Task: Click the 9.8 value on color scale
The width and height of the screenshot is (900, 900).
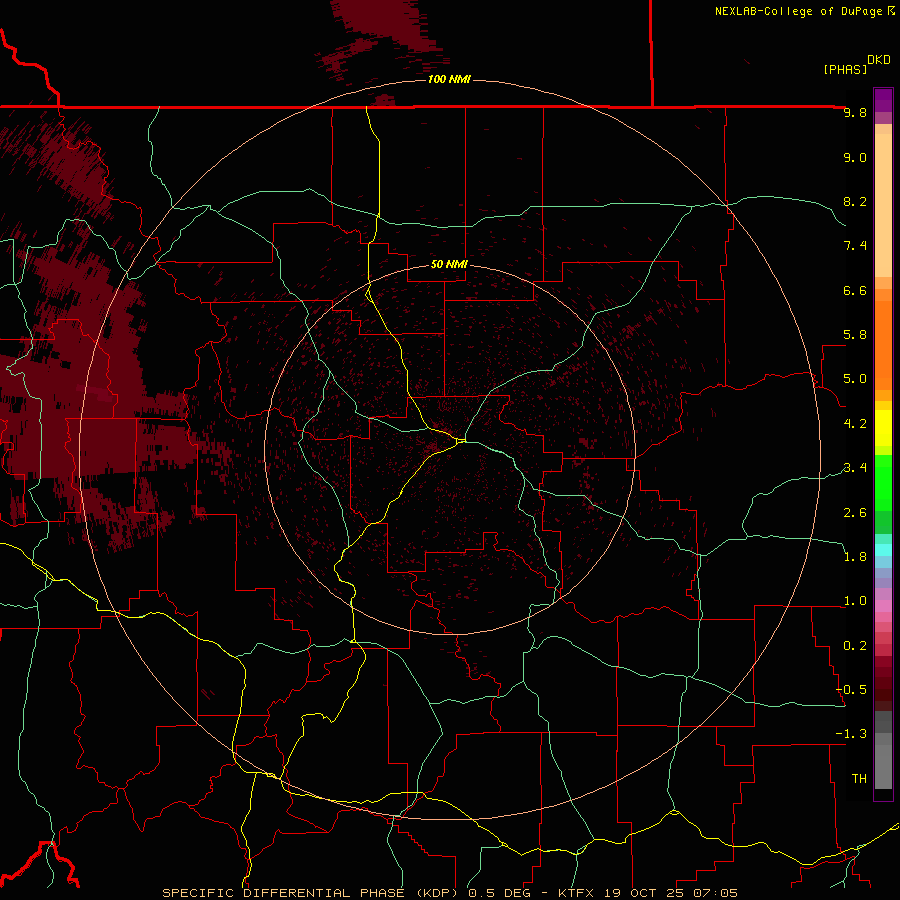Action: 855,112
